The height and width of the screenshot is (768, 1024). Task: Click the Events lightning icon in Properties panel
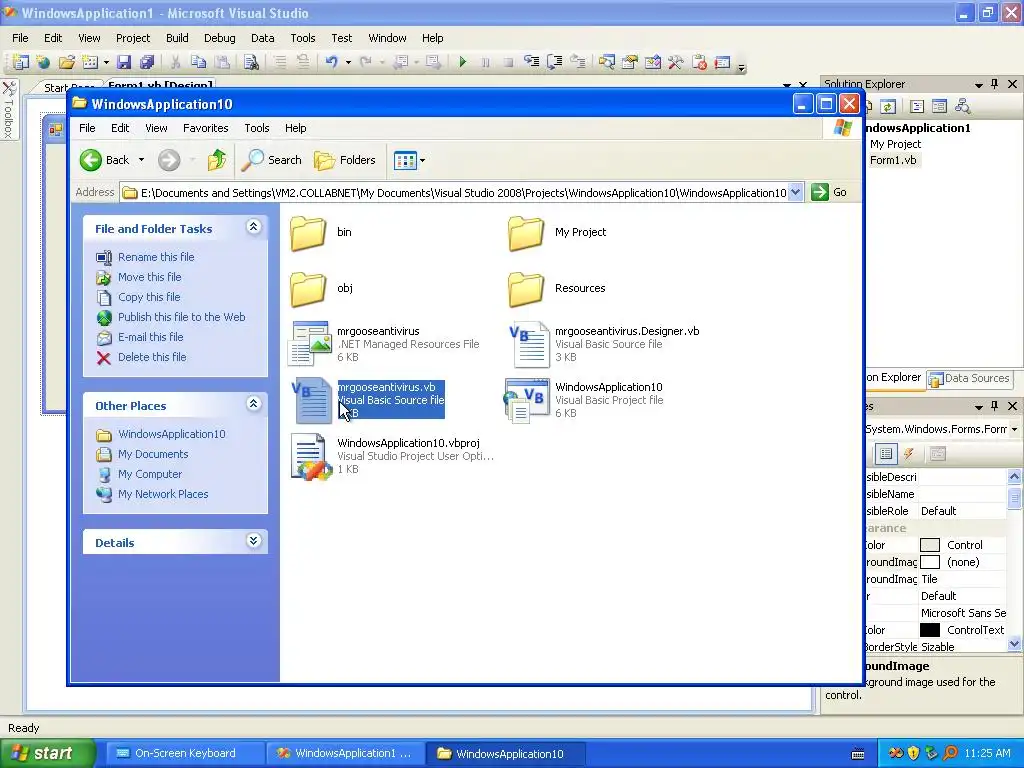pos(908,454)
